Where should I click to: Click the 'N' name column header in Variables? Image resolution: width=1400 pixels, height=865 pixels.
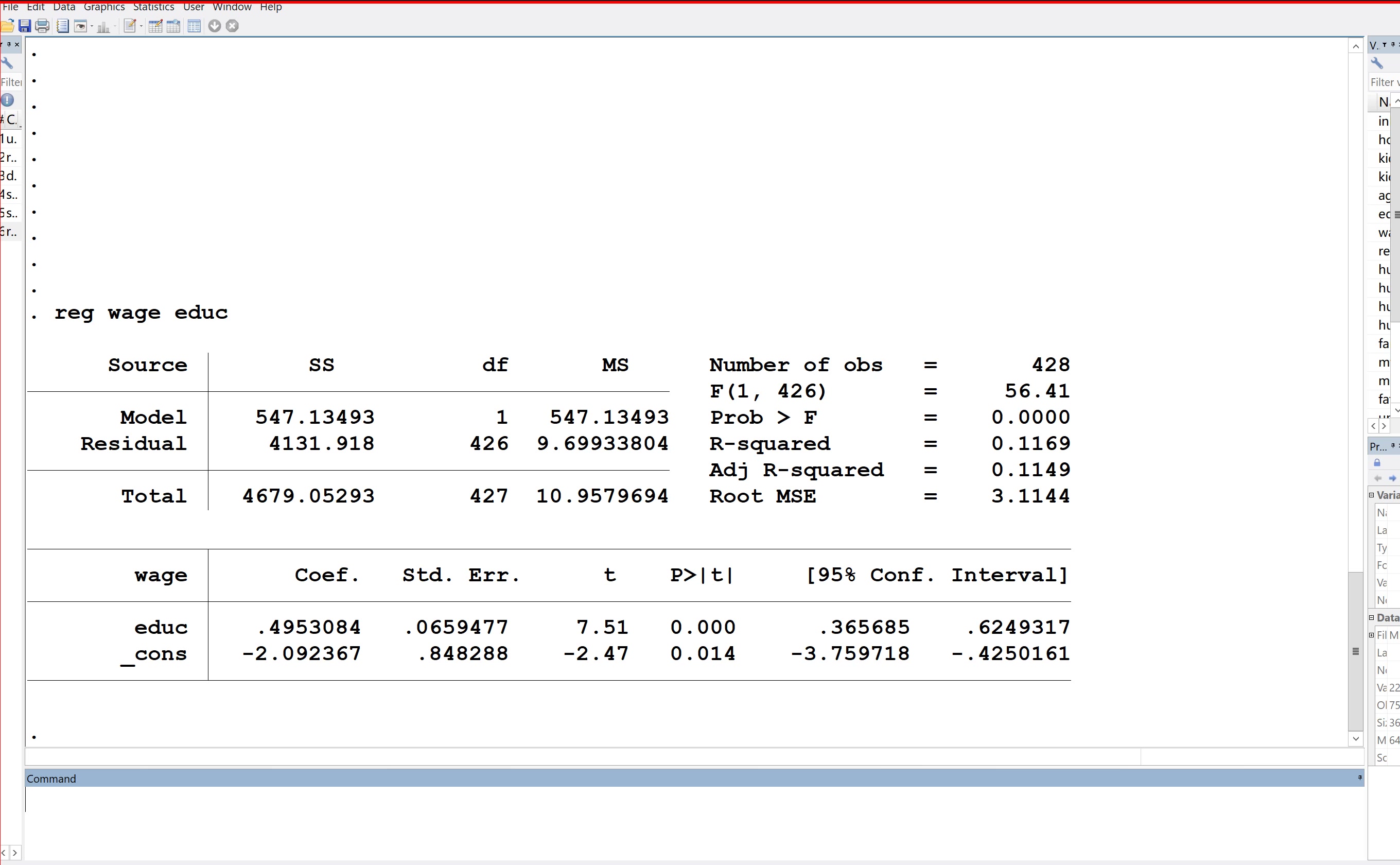coord(1384,102)
